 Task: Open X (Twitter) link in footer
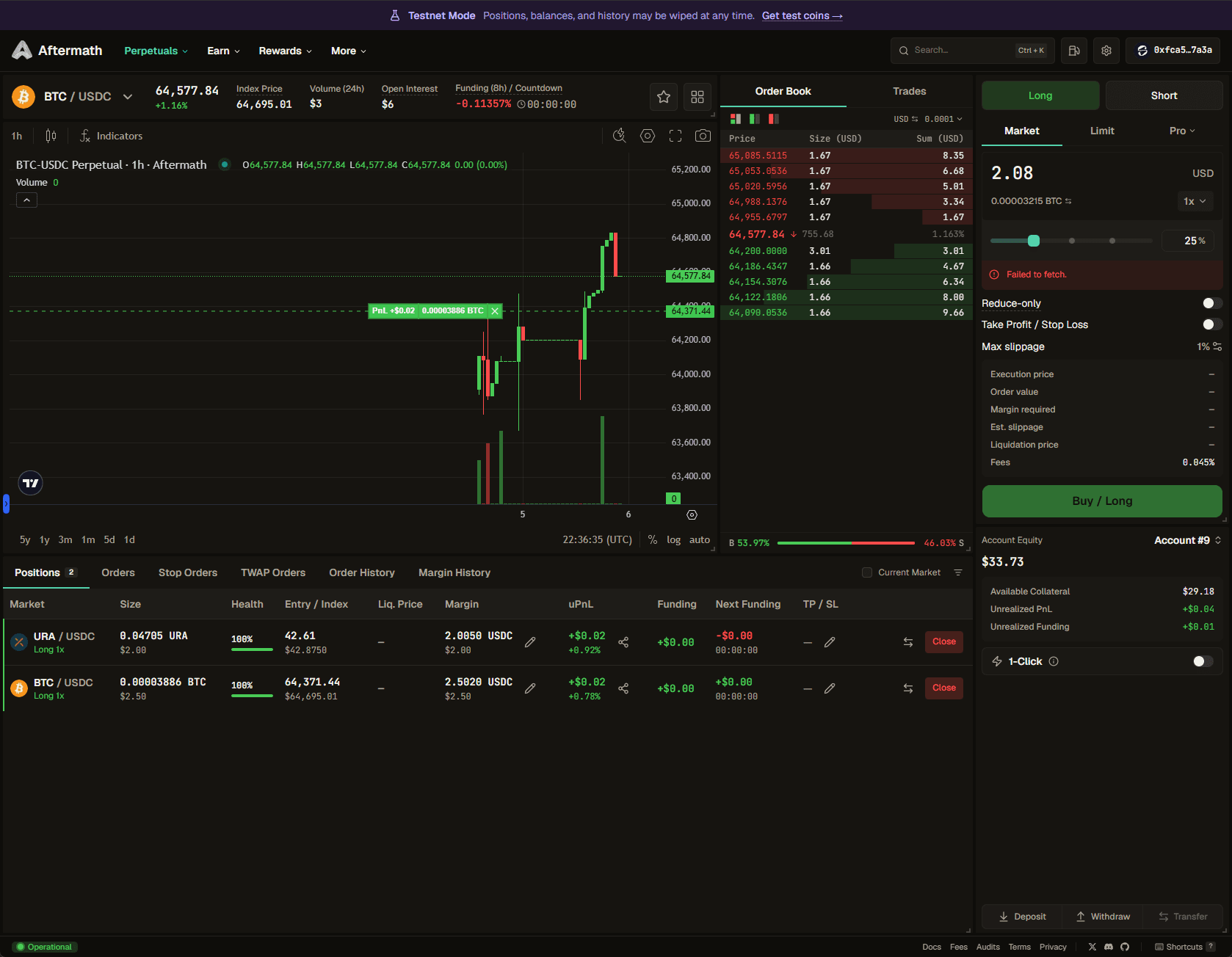1093,947
